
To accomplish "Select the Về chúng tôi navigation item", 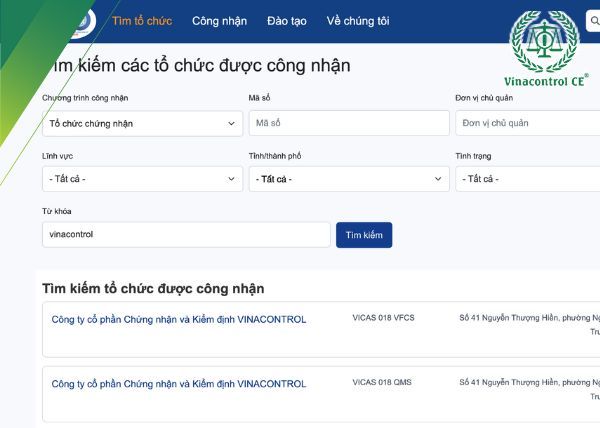I will click(x=357, y=21).
